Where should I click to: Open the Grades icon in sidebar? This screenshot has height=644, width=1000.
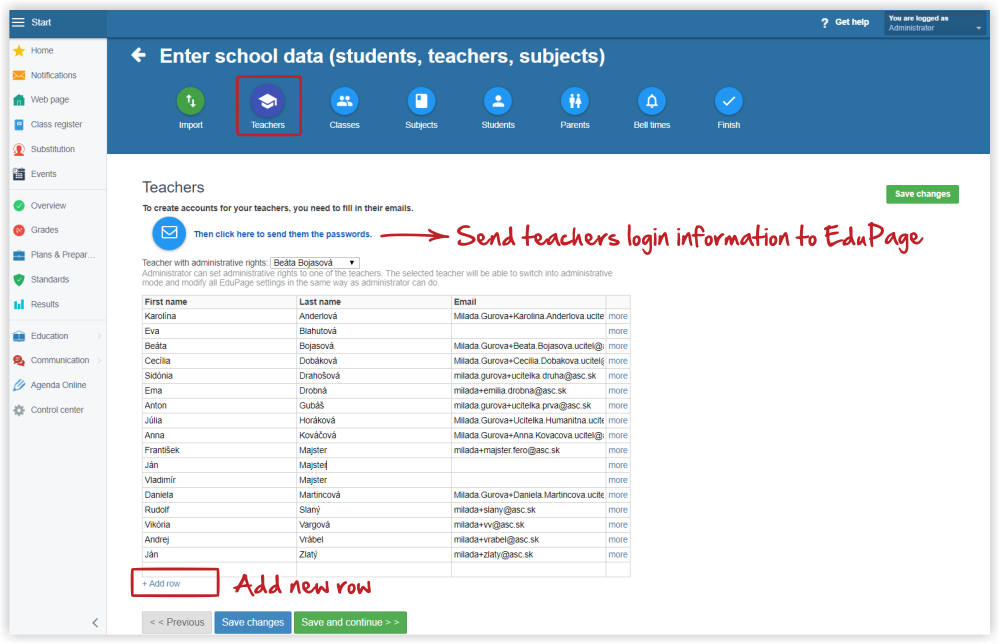click(x=19, y=230)
